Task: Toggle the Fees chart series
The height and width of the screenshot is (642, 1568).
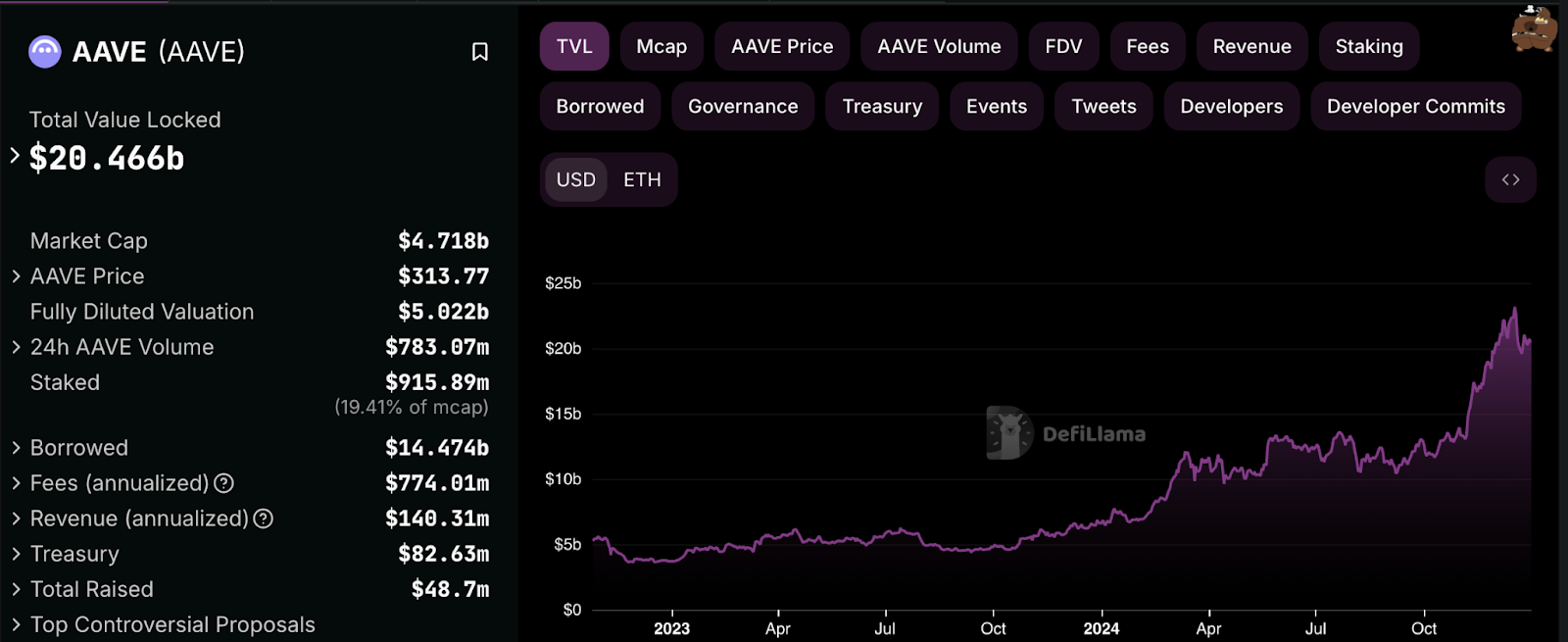Action: 1148,46
